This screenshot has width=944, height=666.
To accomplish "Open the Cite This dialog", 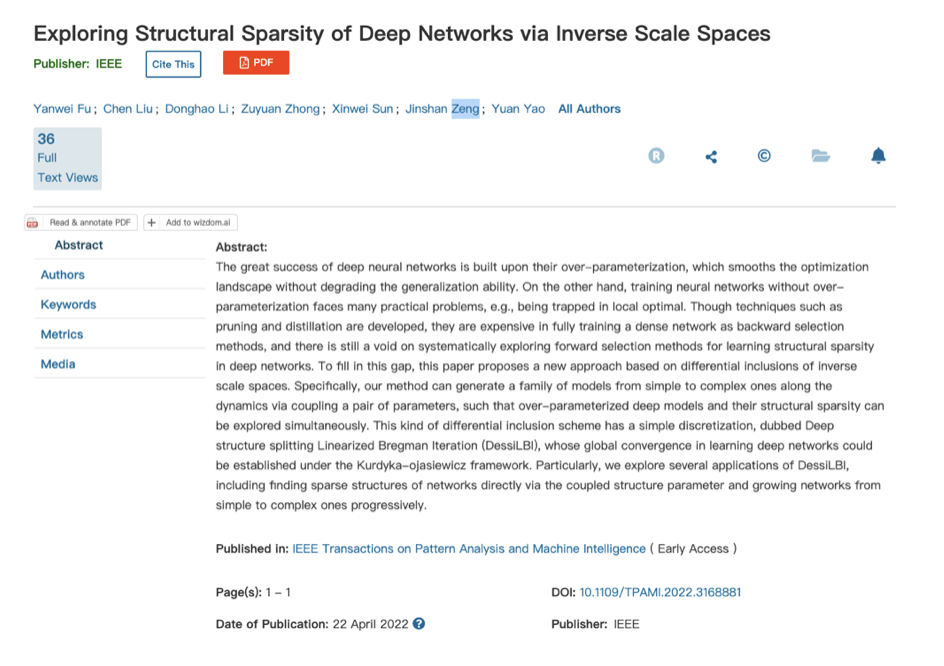I will coord(173,64).
